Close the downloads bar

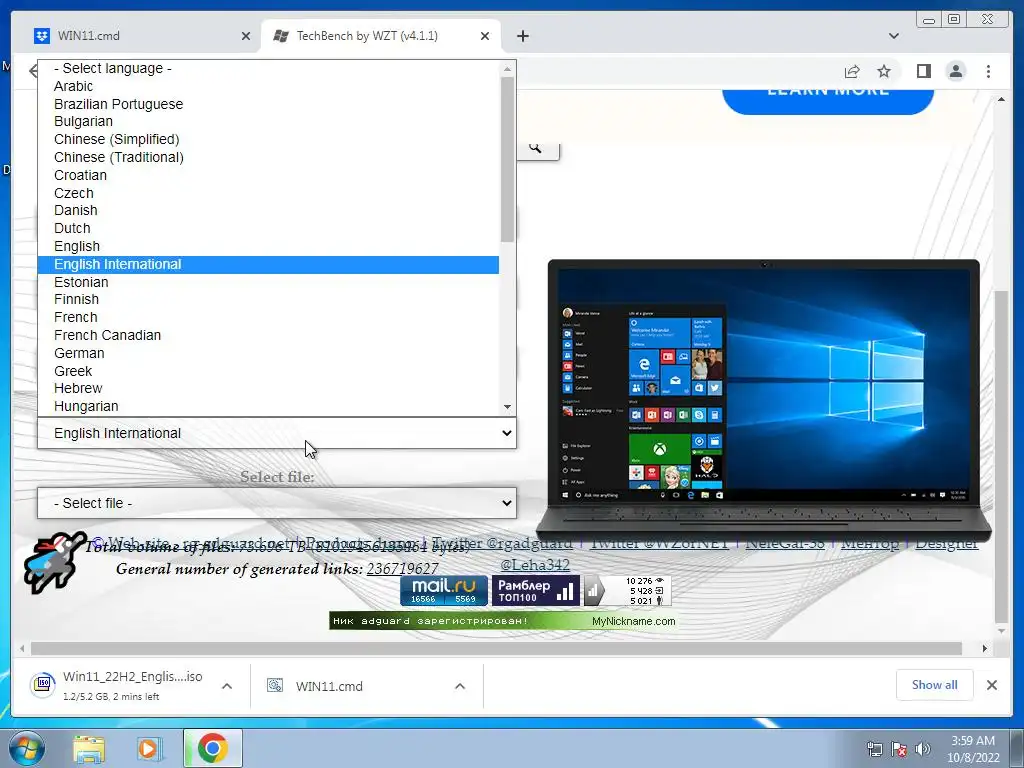coord(991,685)
